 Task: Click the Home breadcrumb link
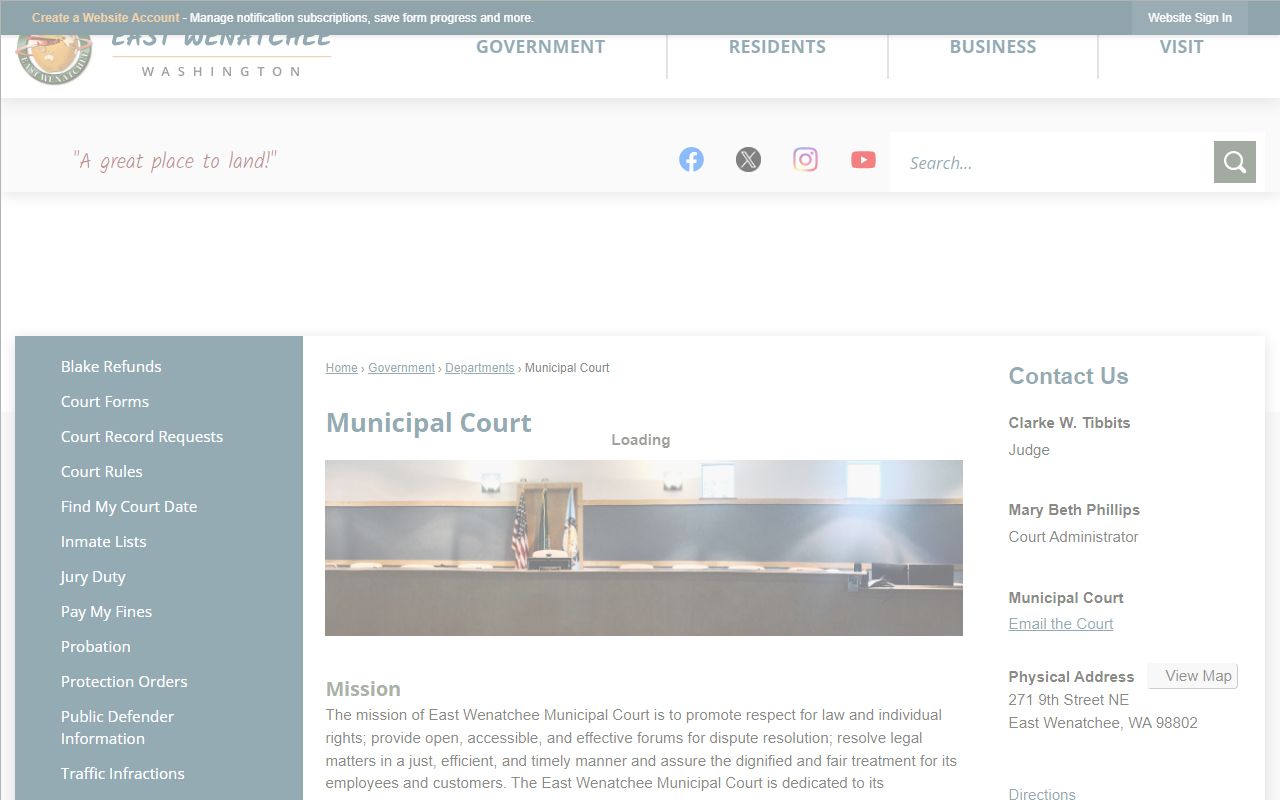pos(341,368)
